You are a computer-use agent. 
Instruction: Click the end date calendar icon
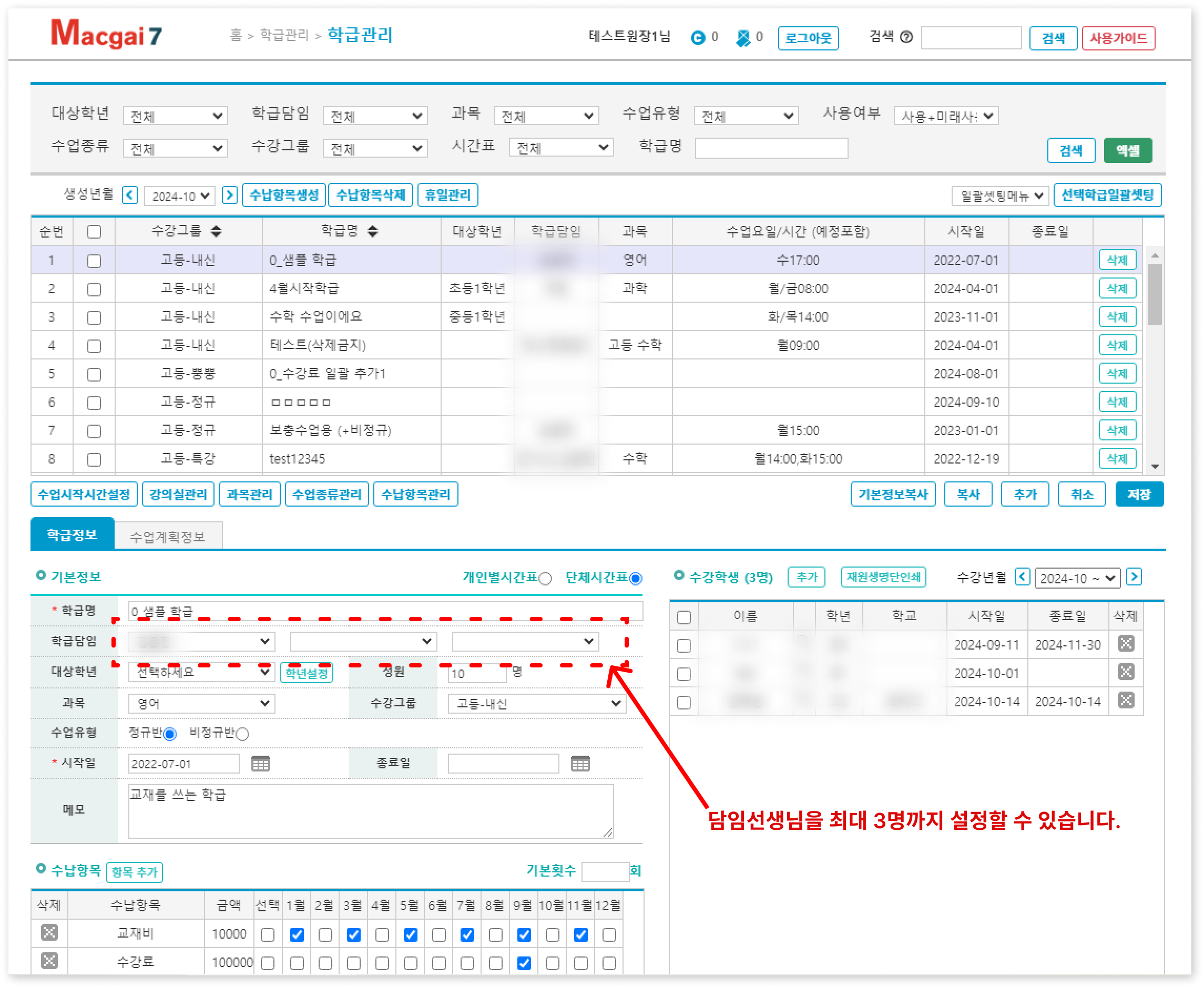[x=579, y=763]
